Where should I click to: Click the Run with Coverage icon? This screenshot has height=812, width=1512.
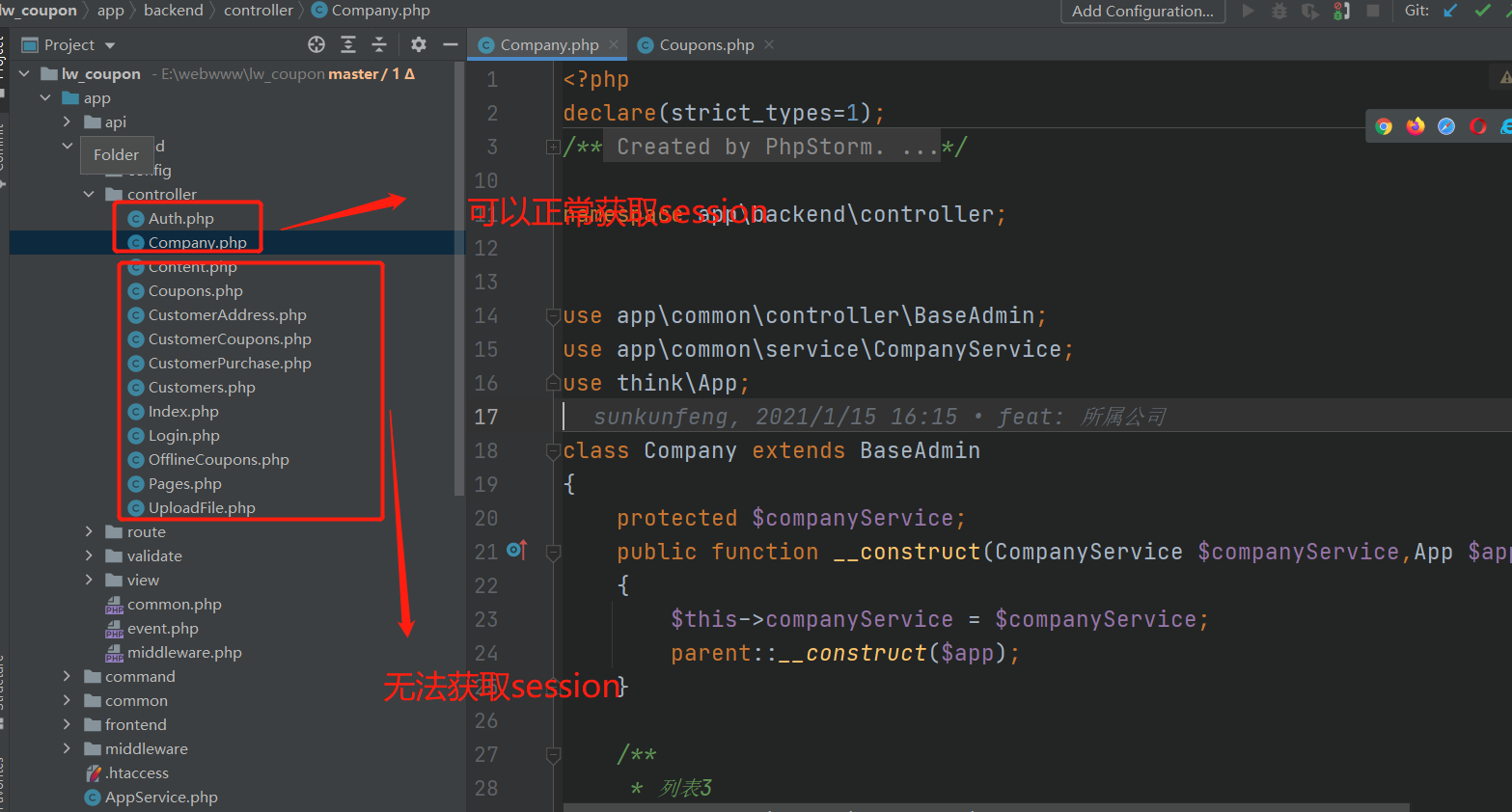pyautogui.click(x=1309, y=11)
